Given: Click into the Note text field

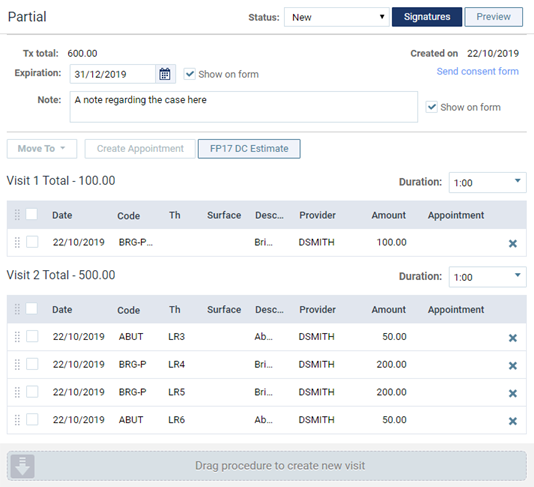Looking at the screenshot, I should pyautogui.click(x=244, y=107).
